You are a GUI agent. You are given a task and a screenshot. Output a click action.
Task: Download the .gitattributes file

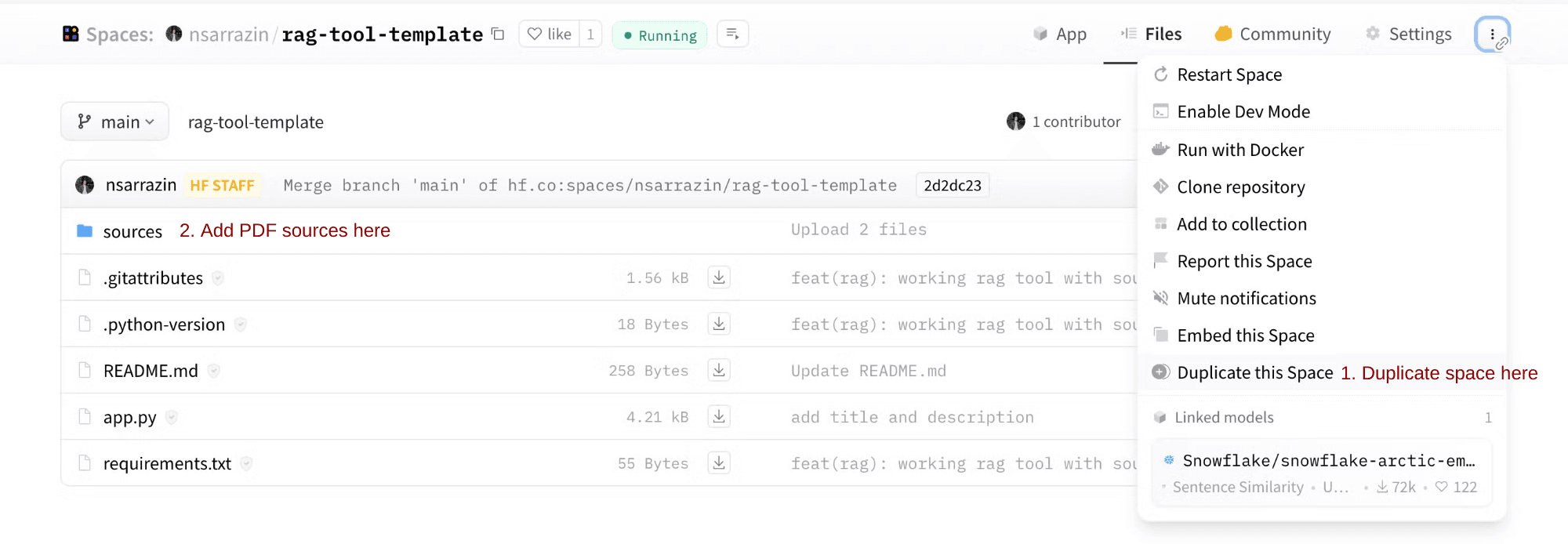[719, 277]
